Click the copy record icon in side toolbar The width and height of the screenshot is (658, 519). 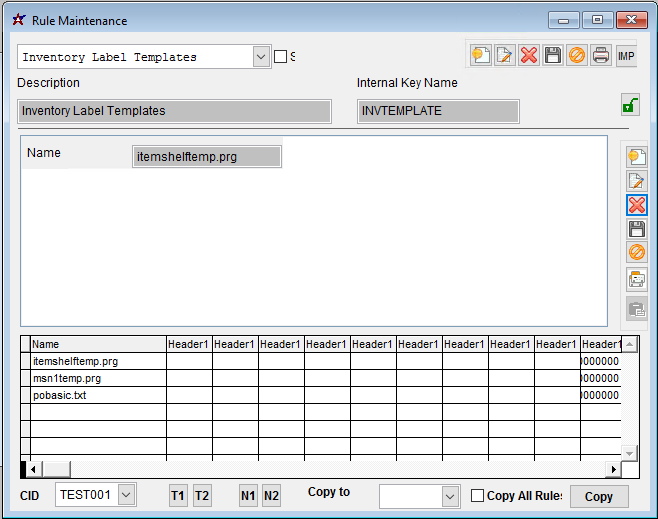coord(637,279)
